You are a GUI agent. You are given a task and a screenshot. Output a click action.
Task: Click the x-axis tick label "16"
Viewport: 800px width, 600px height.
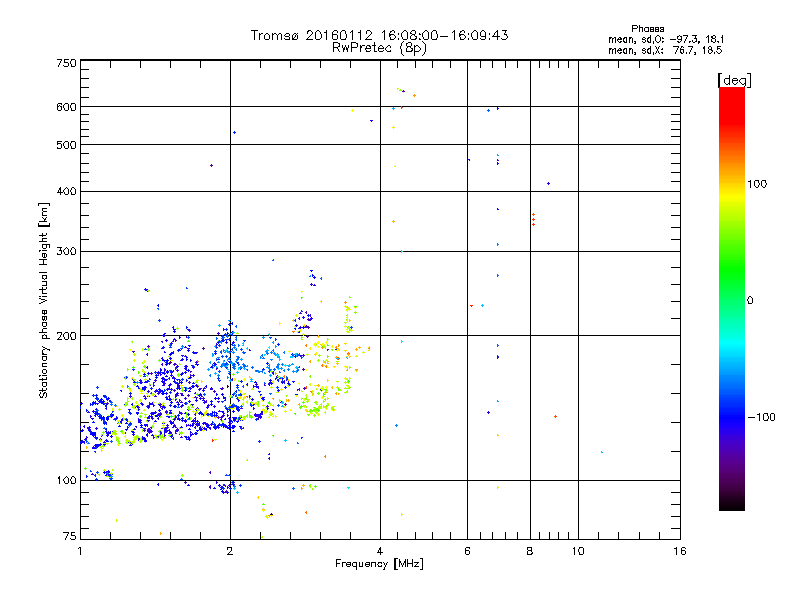point(680,551)
